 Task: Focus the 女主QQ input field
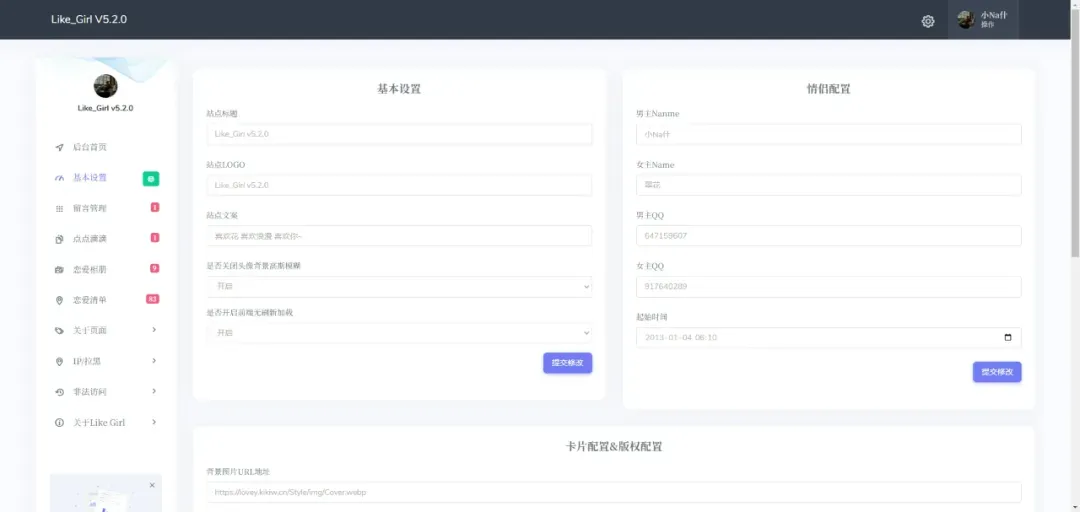click(829, 287)
